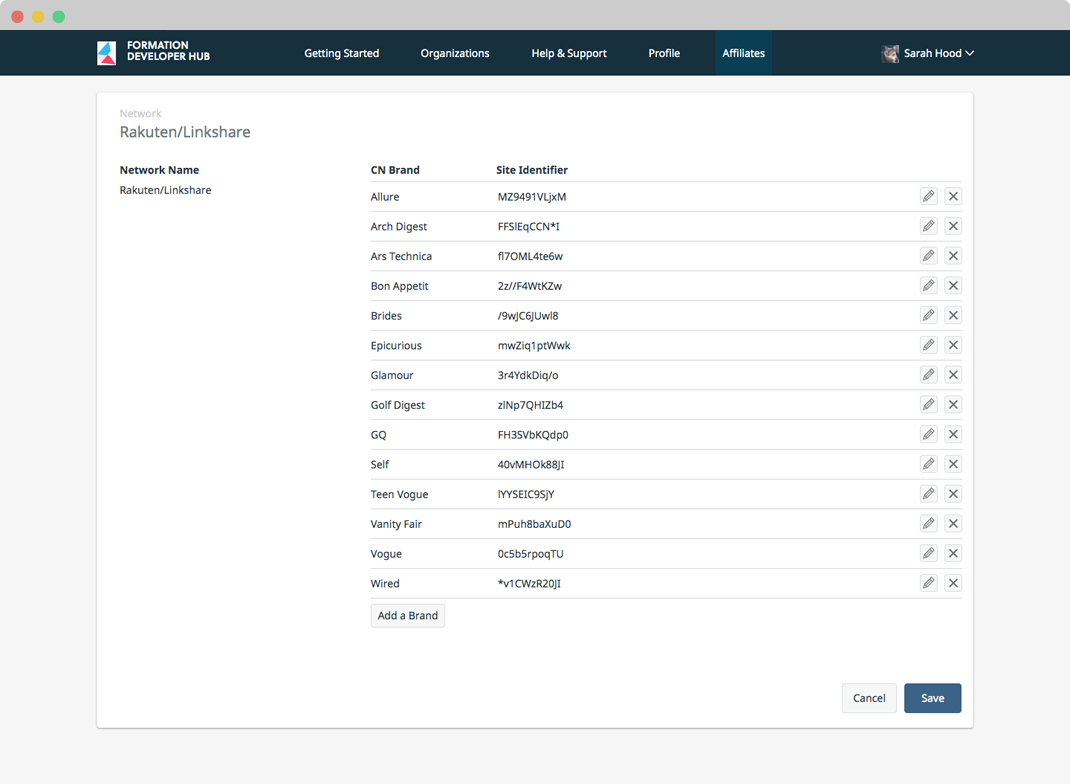
Task: Remove the Golf Digest entry
Action: 953,405
